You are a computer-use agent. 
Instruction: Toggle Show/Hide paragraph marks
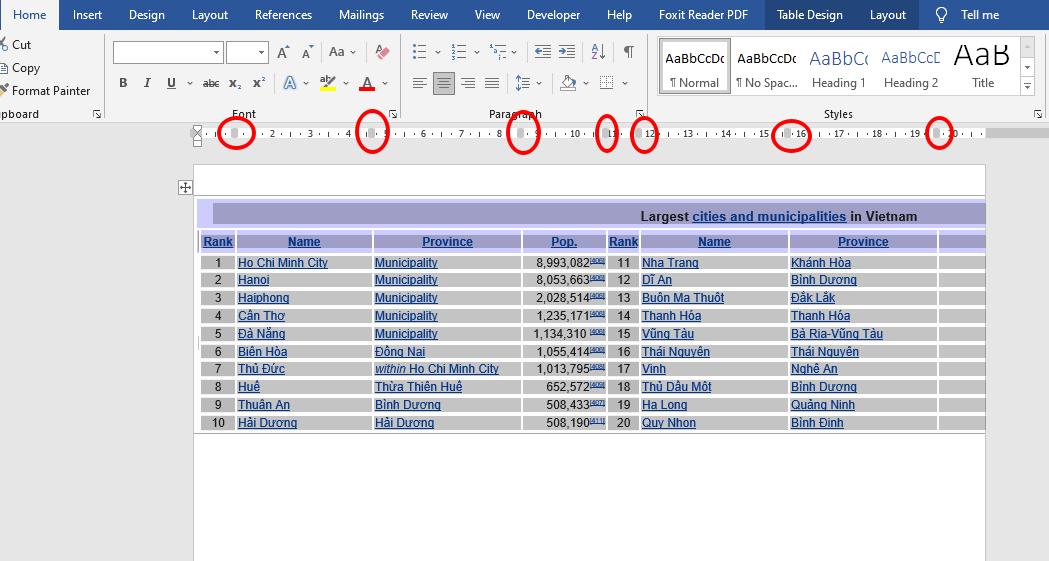[x=628, y=52]
